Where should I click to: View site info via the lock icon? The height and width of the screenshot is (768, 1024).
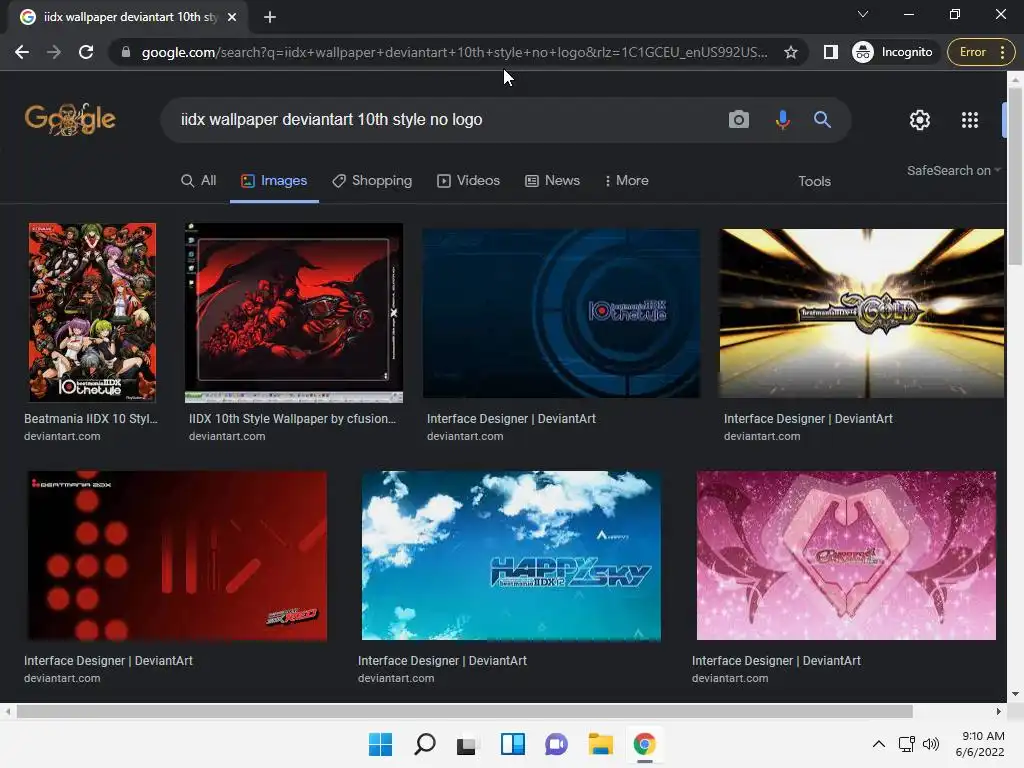coord(126,52)
